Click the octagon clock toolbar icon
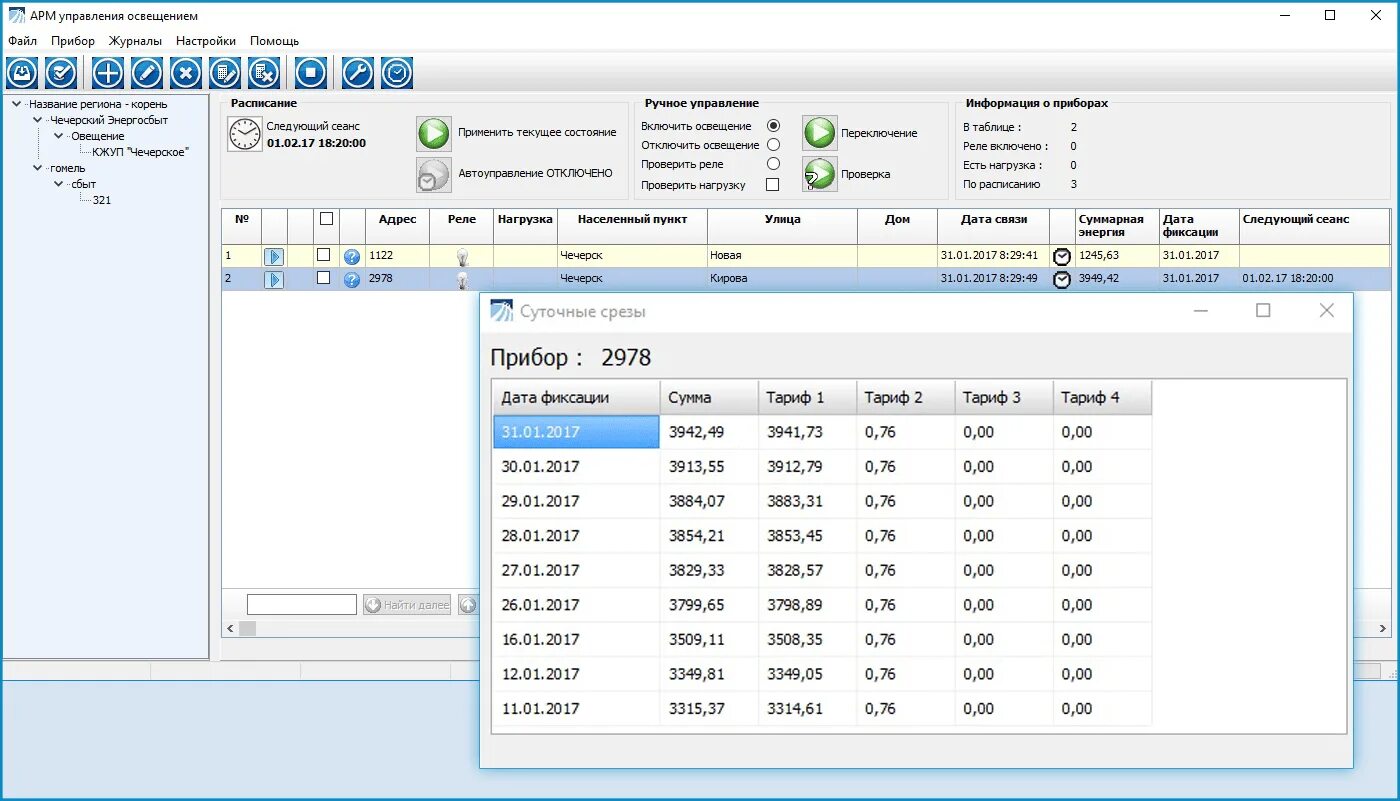Image resolution: width=1400 pixels, height=801 pixels. point(397,73)
